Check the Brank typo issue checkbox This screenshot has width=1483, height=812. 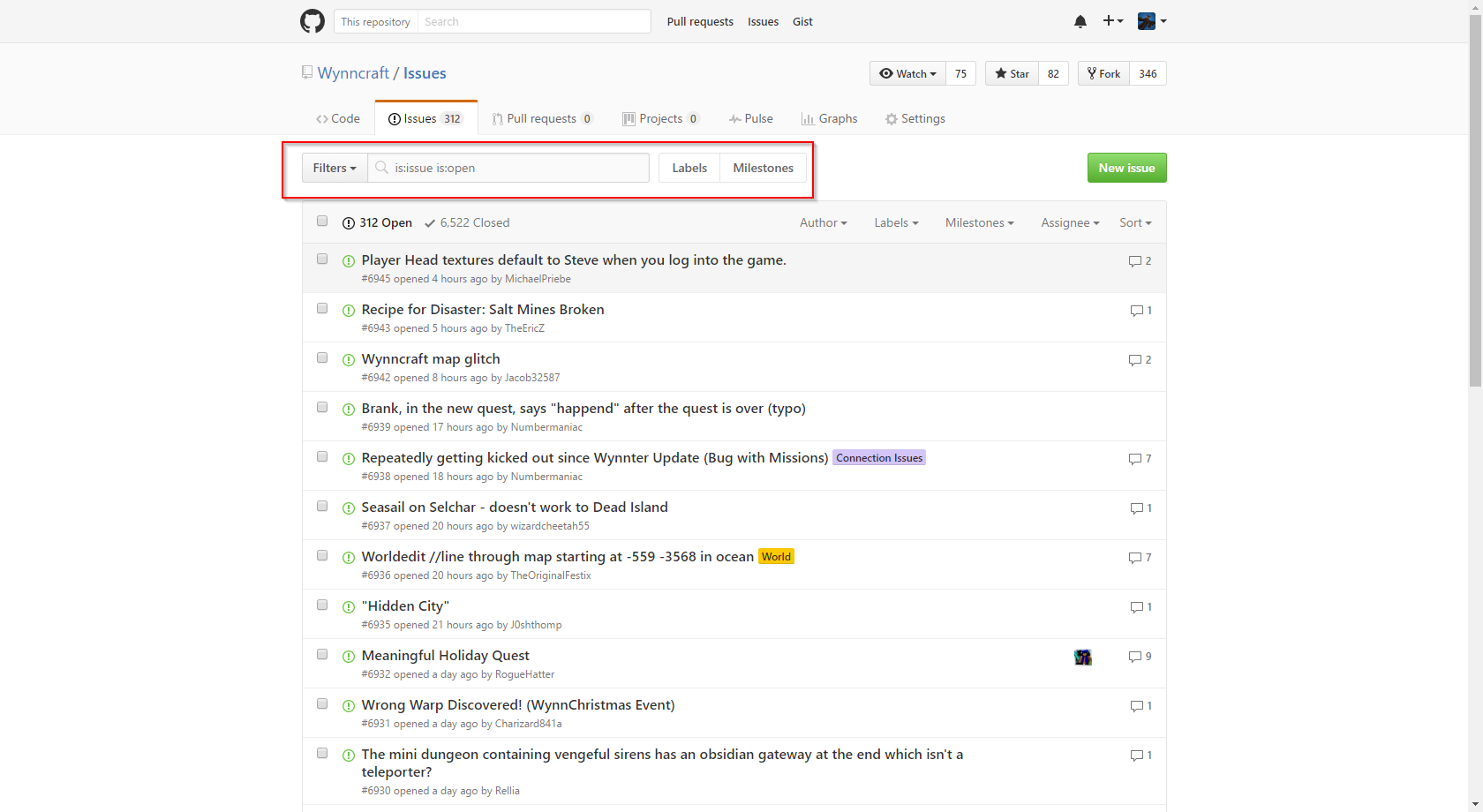[x=322, y=407]
